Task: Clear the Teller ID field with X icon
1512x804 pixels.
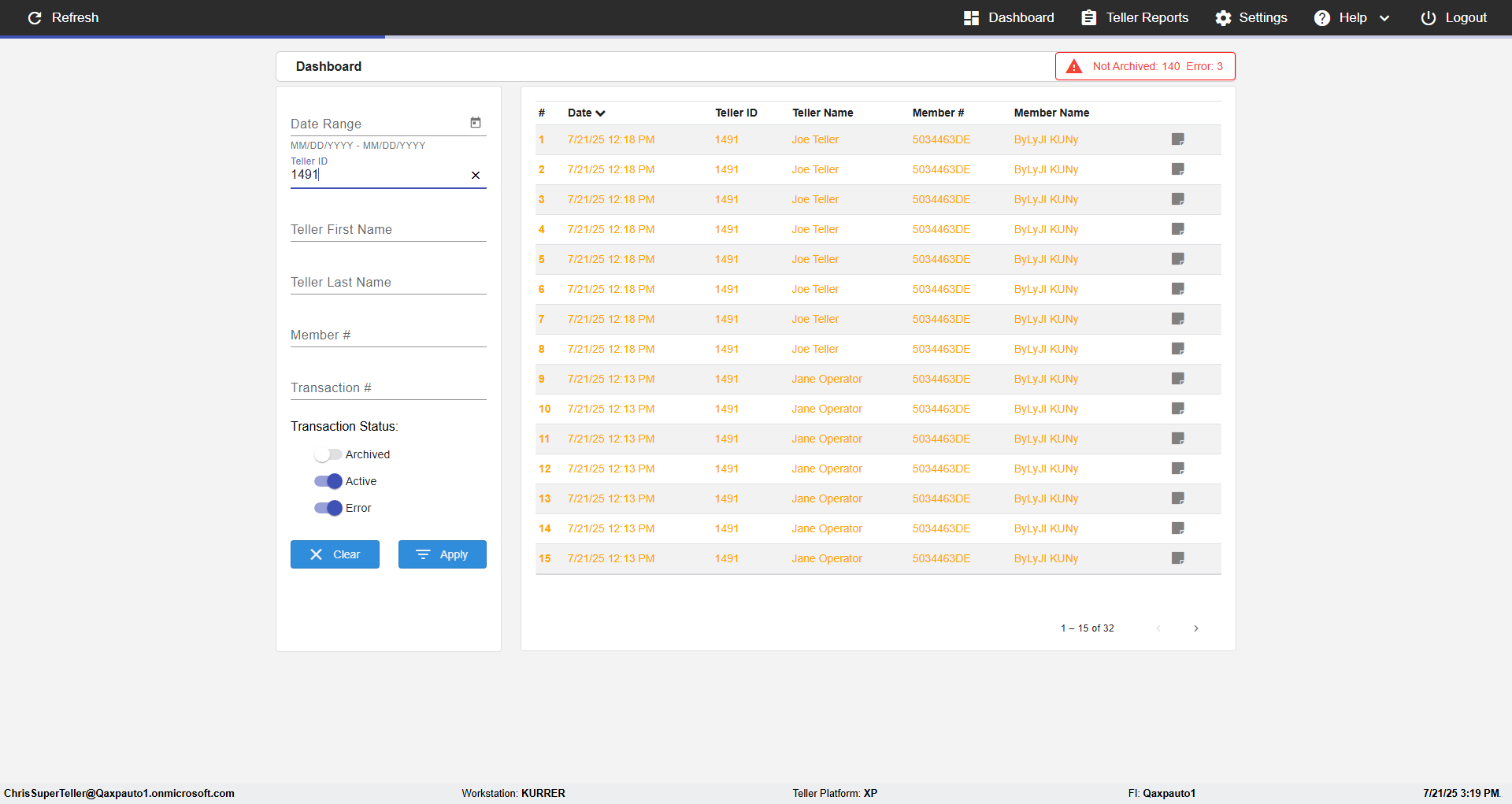Action: coord(476,176)
